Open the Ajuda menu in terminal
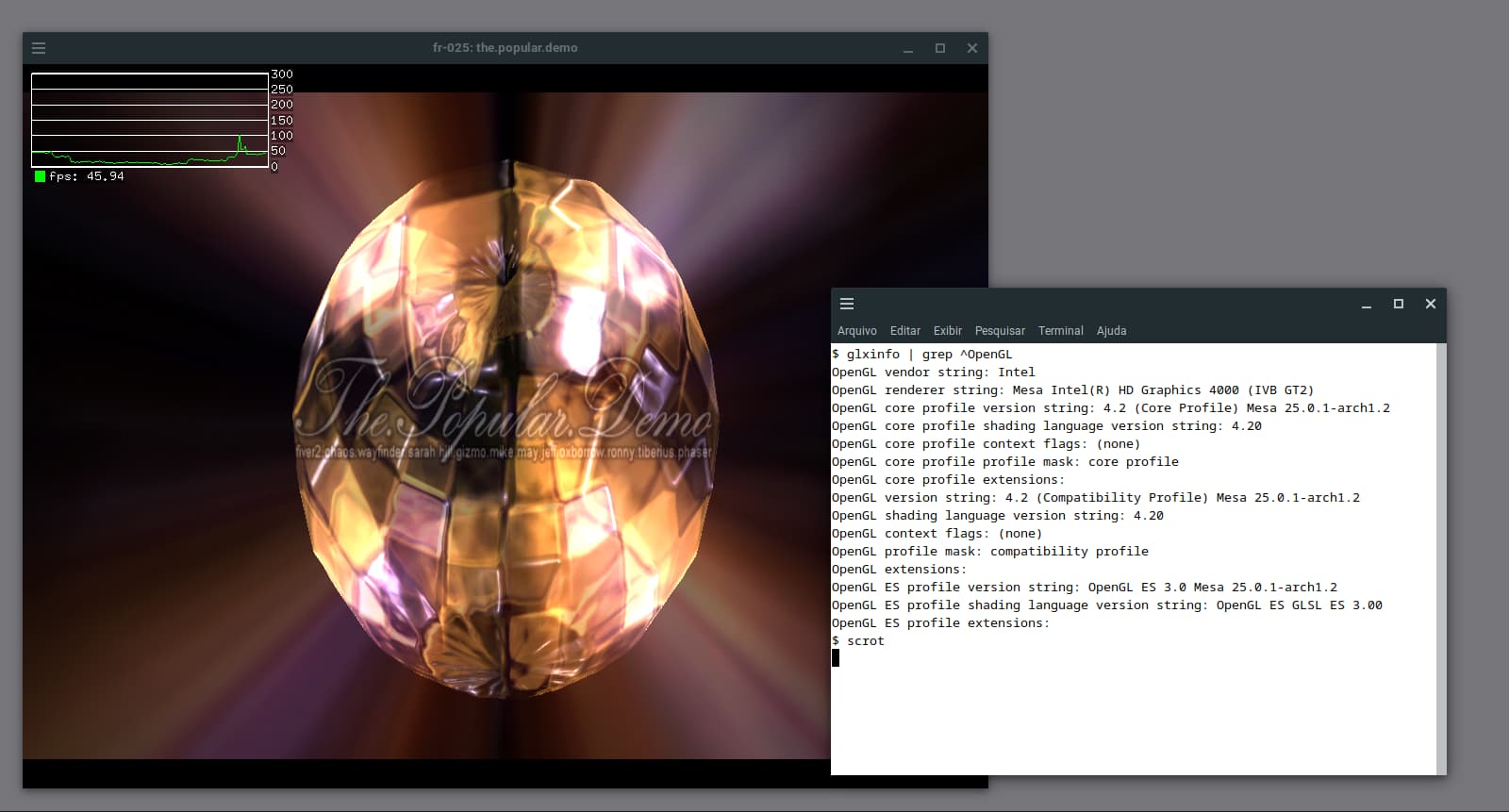 coord(1112,331)
